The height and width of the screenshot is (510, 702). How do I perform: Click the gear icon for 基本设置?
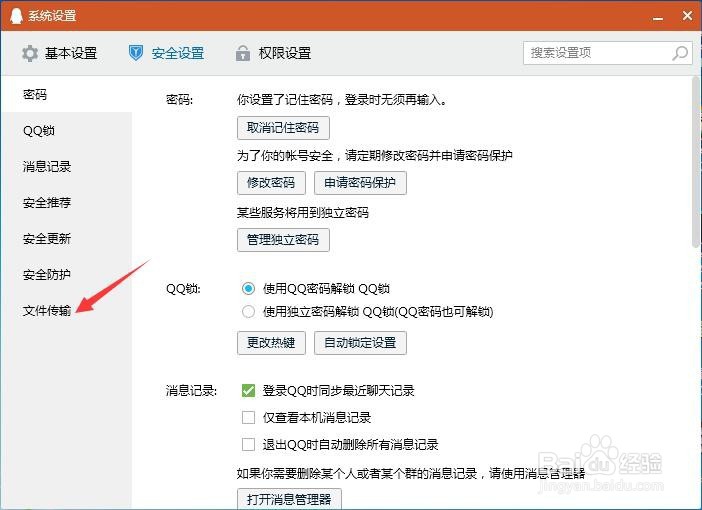pyautogui.click(x=30, y=53)
